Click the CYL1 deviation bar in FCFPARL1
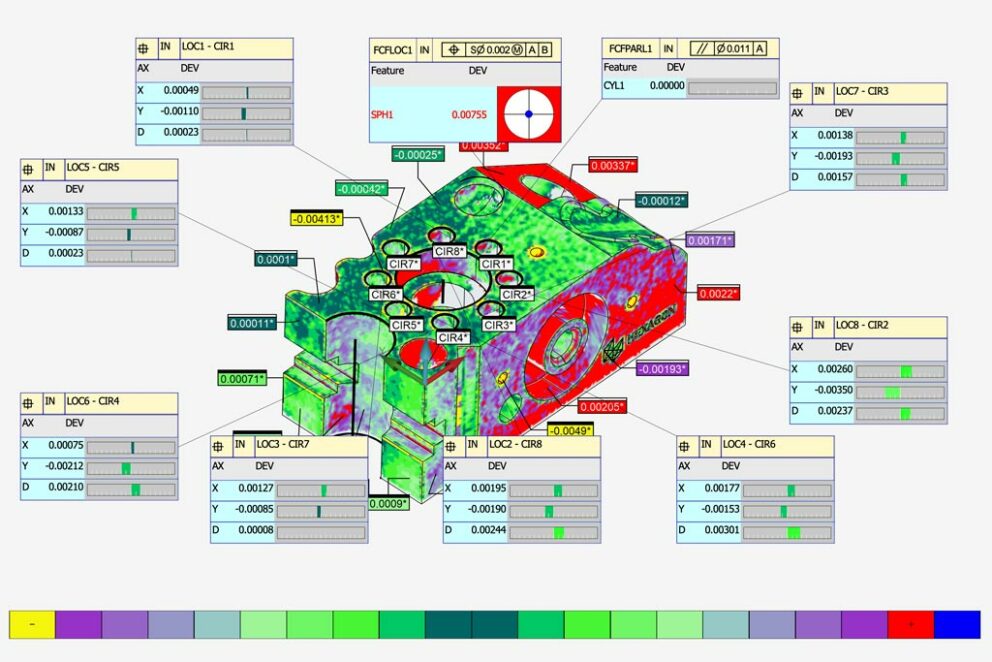This screenshot has height=662, width=992. coord(732,87)
